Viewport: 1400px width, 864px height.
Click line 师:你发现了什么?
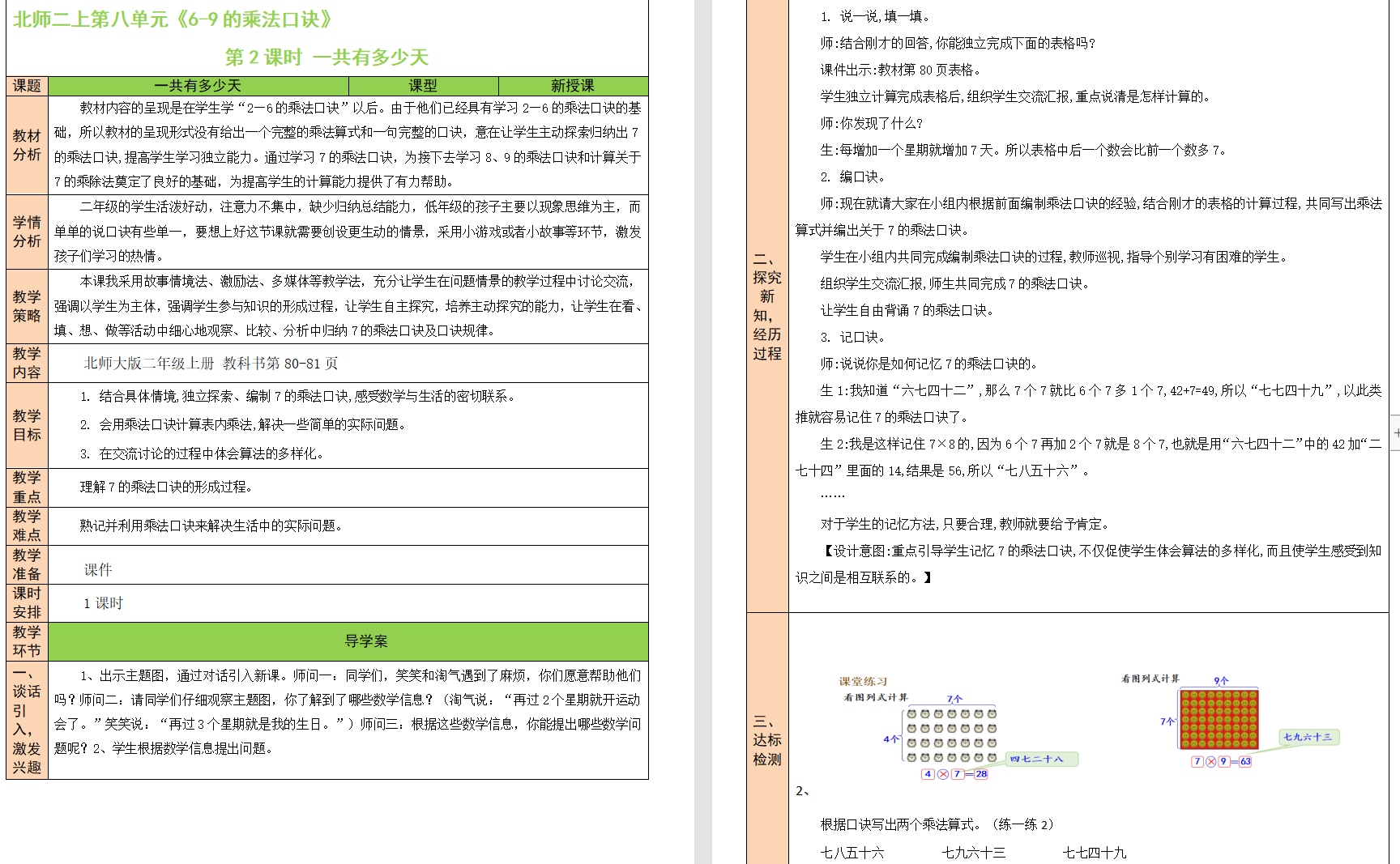872,123
